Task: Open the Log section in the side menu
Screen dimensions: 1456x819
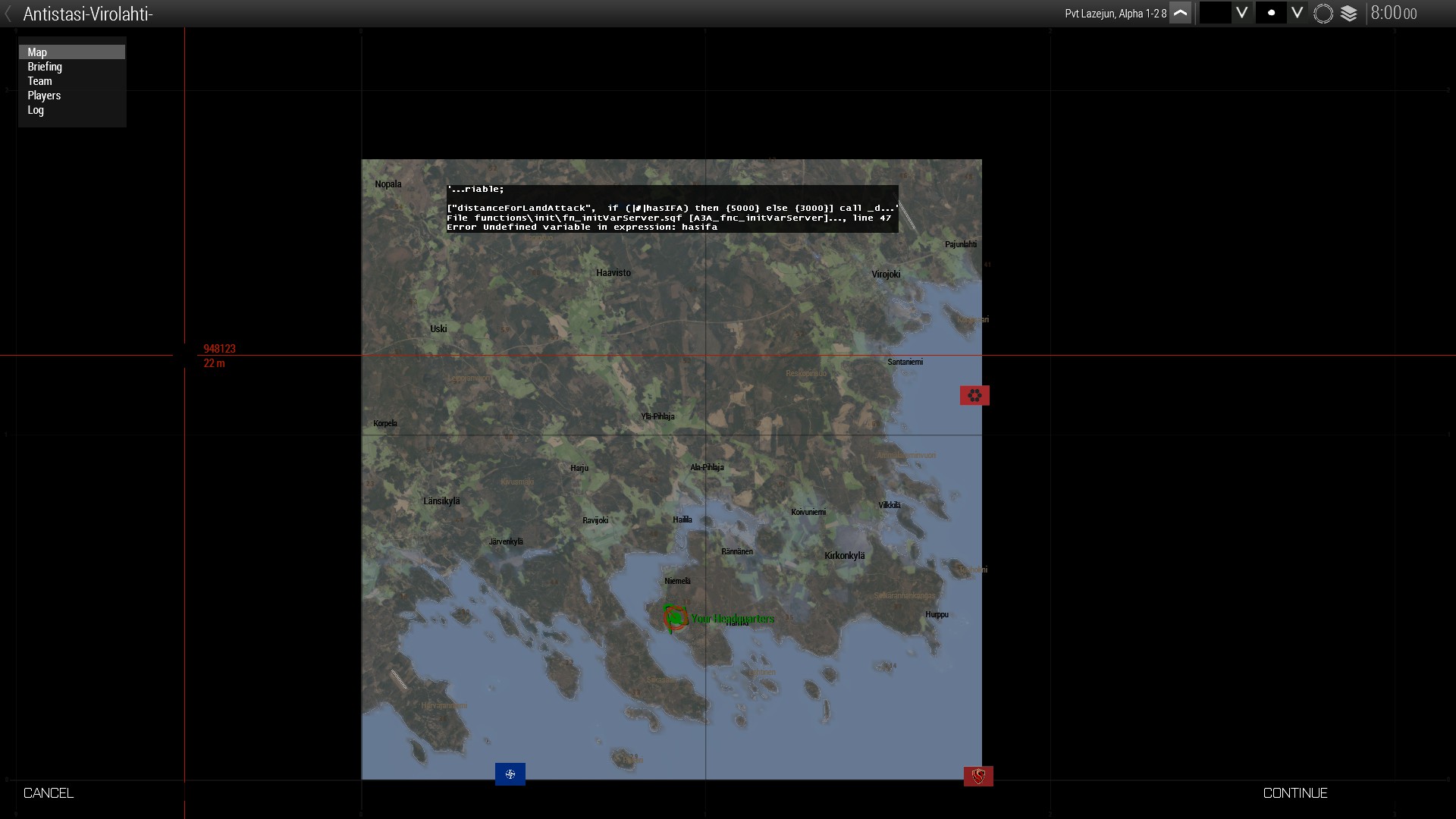Action: pyautogui.click(x=35, y=110)
